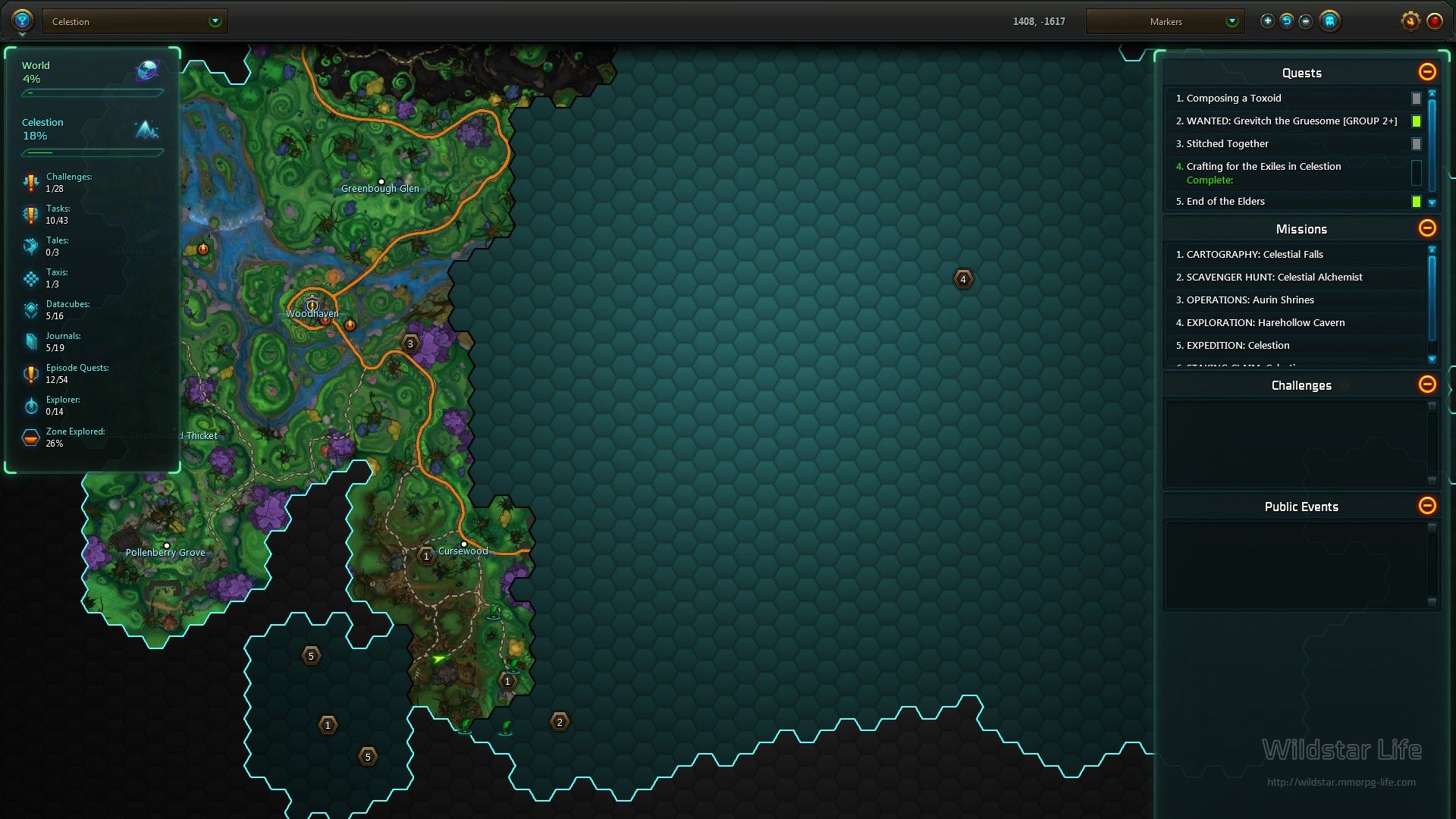This screenshot has width=1456, height=819.
Task: Click hex marker 3 near Woodhaven
Action: coord(410,344)
